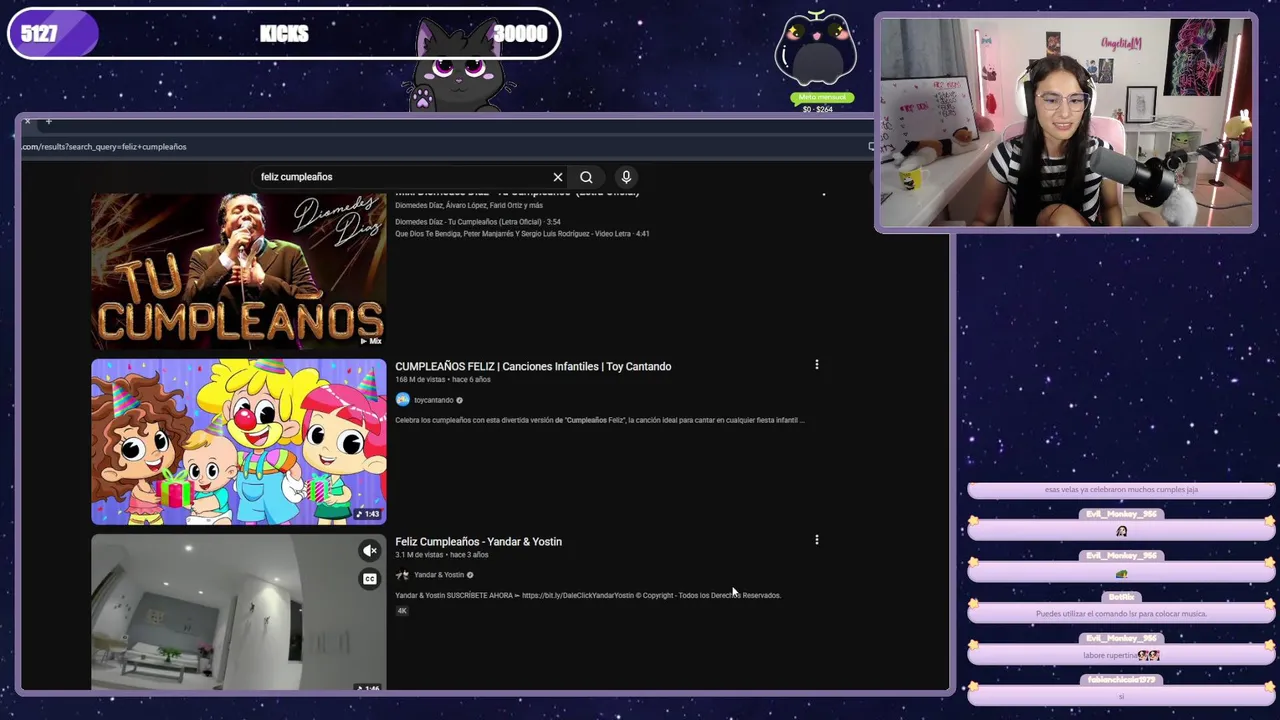The height and width of the screenshot is (720, 1280).
Task: Click the streamer webcam feed
Action: point(1066,123)
